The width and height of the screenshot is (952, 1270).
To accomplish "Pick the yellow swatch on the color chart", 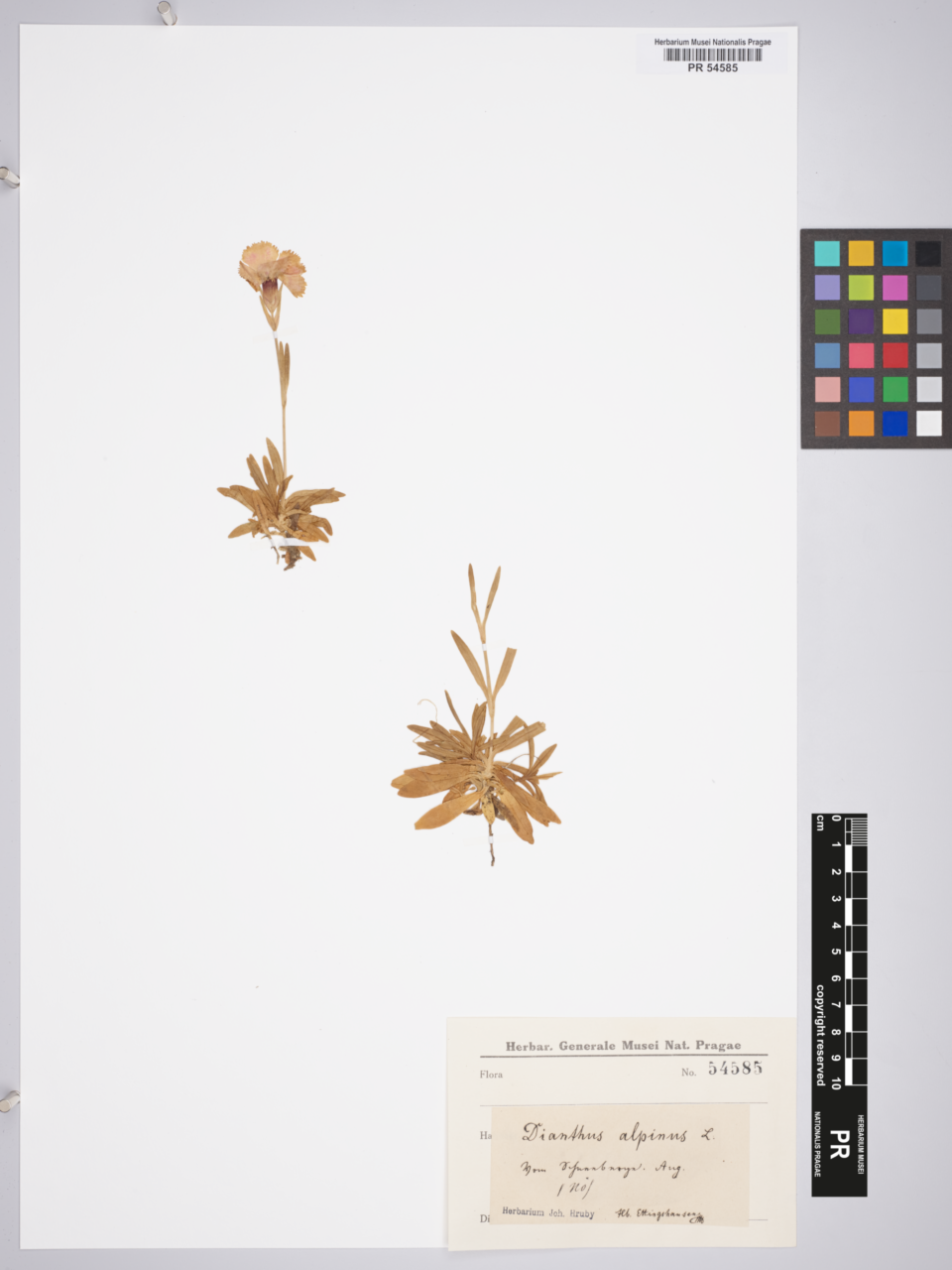I will [894, 321].
